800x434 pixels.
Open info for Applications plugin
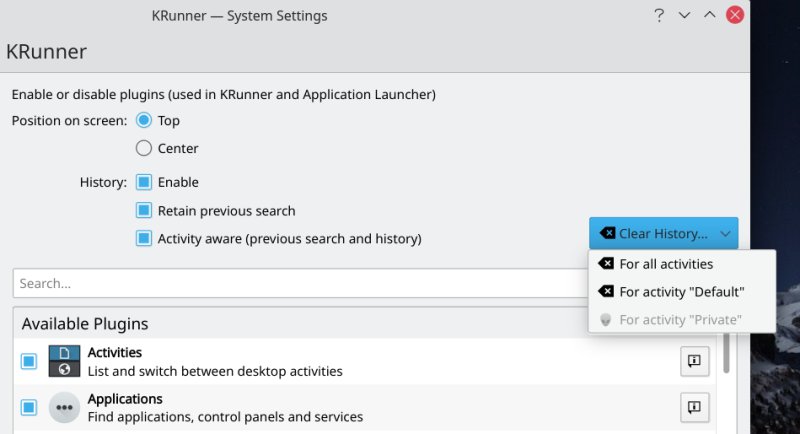695,407
